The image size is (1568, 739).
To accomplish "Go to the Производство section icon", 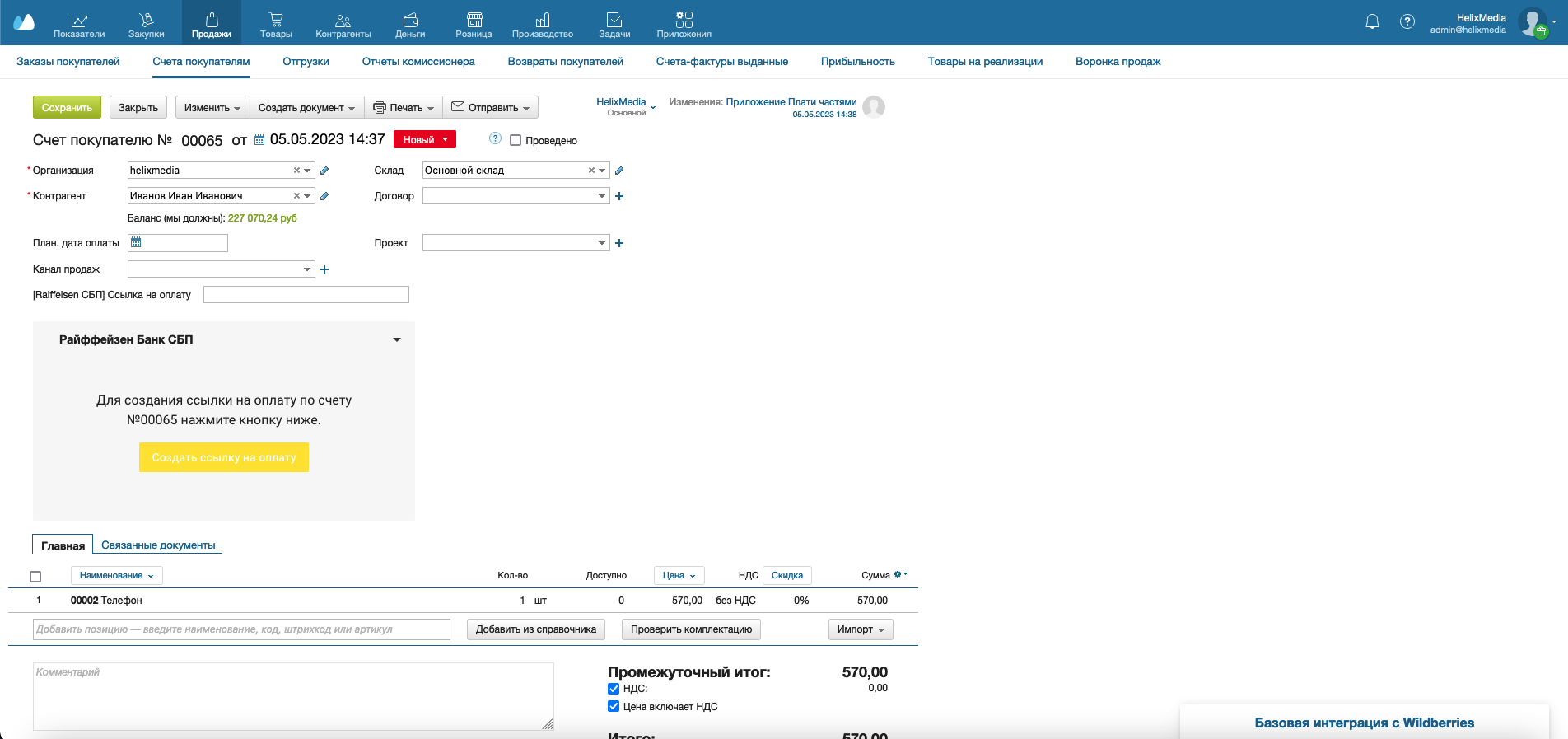I will [x=542, y=20].
